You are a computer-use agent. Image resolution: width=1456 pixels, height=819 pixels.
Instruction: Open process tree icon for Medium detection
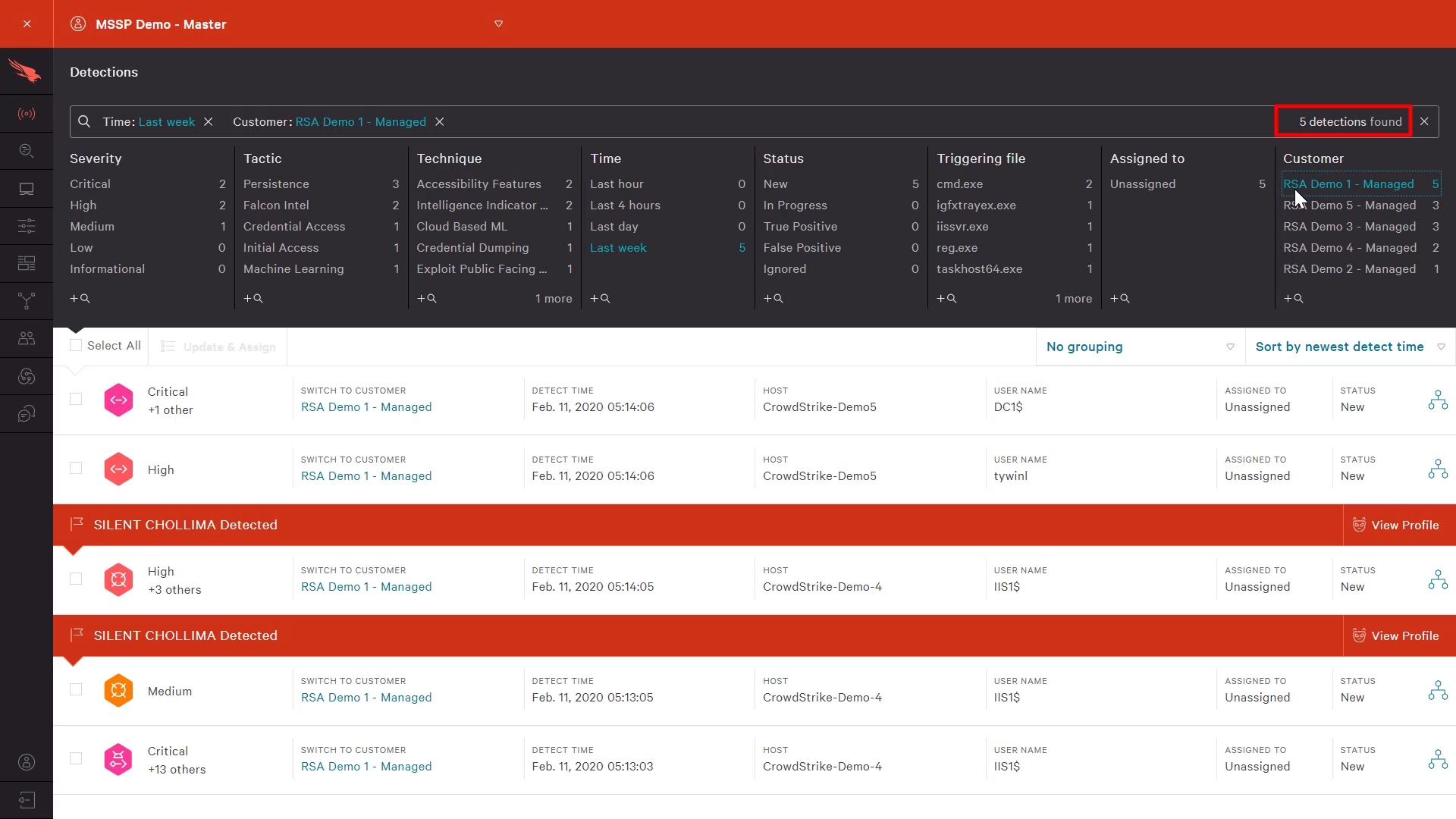coord(1438,690)
